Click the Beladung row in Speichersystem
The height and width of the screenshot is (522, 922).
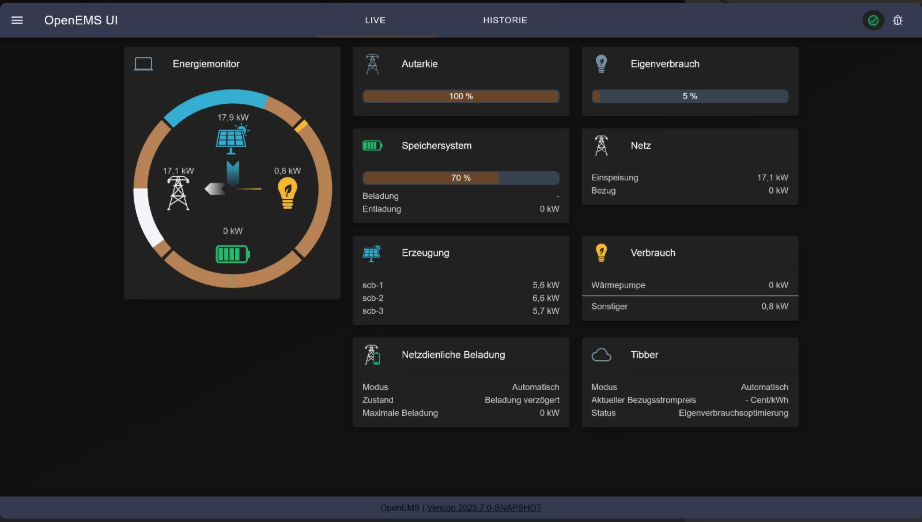pyautogui.click(x=461, y=196)
